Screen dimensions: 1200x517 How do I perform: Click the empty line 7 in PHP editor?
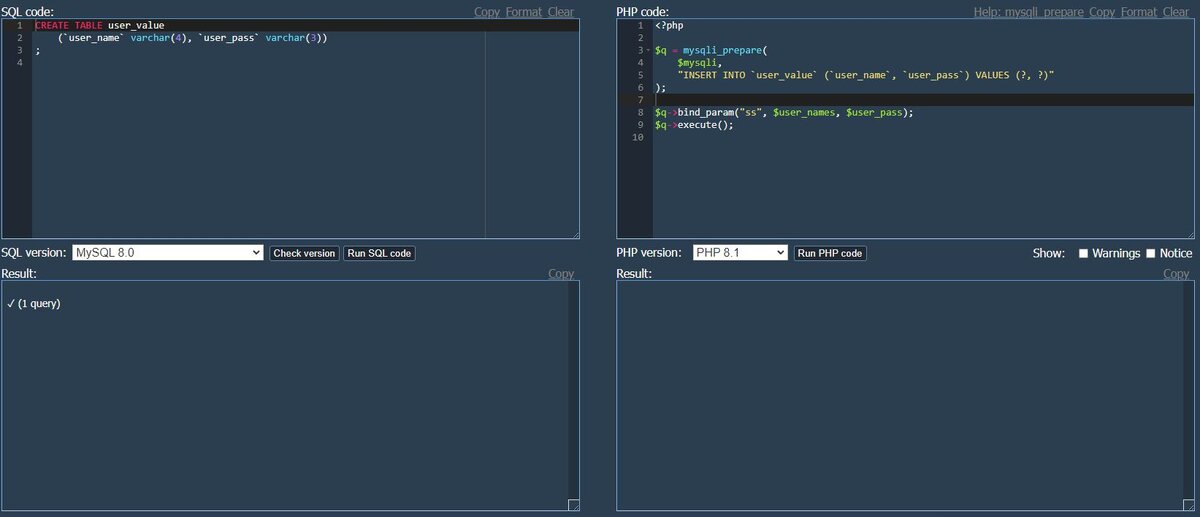tap(923, 100)
